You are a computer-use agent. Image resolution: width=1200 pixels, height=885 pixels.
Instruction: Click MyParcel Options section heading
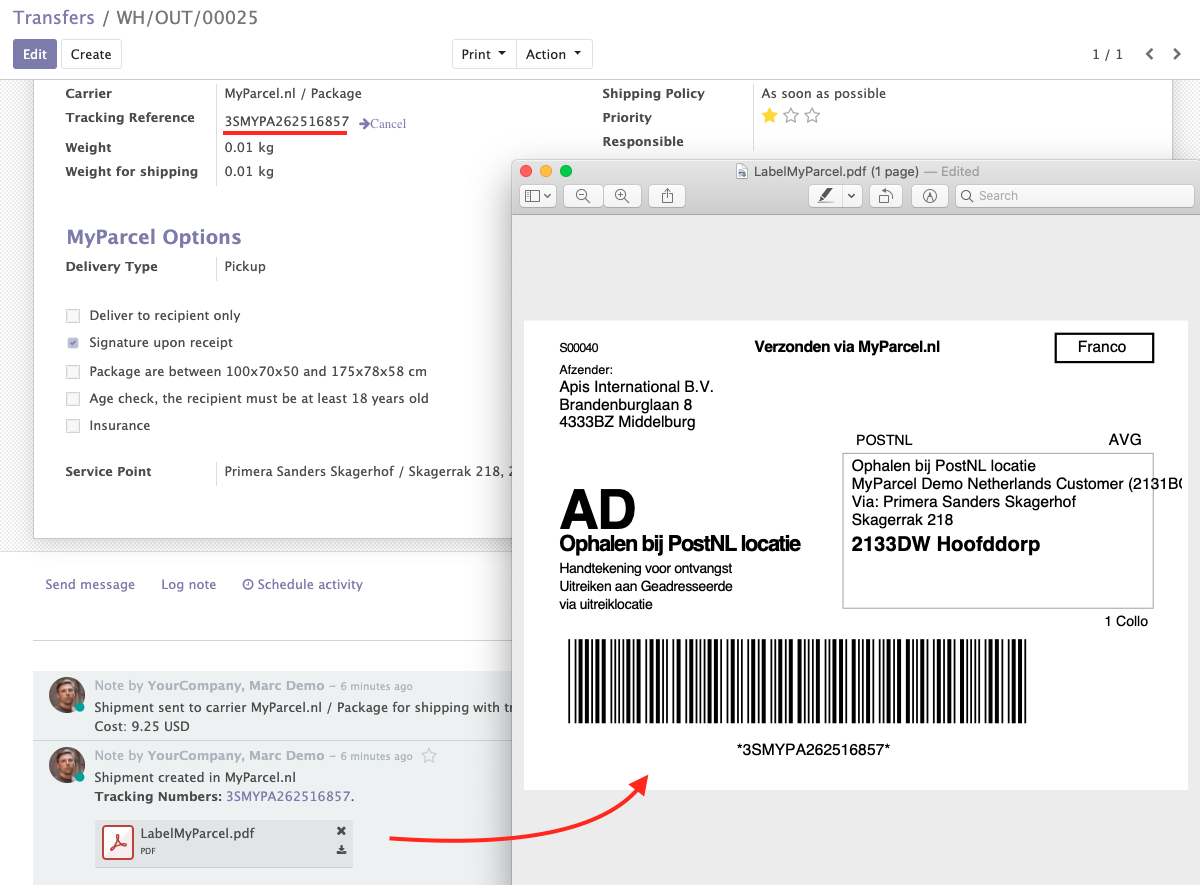(x=154, y=237)
